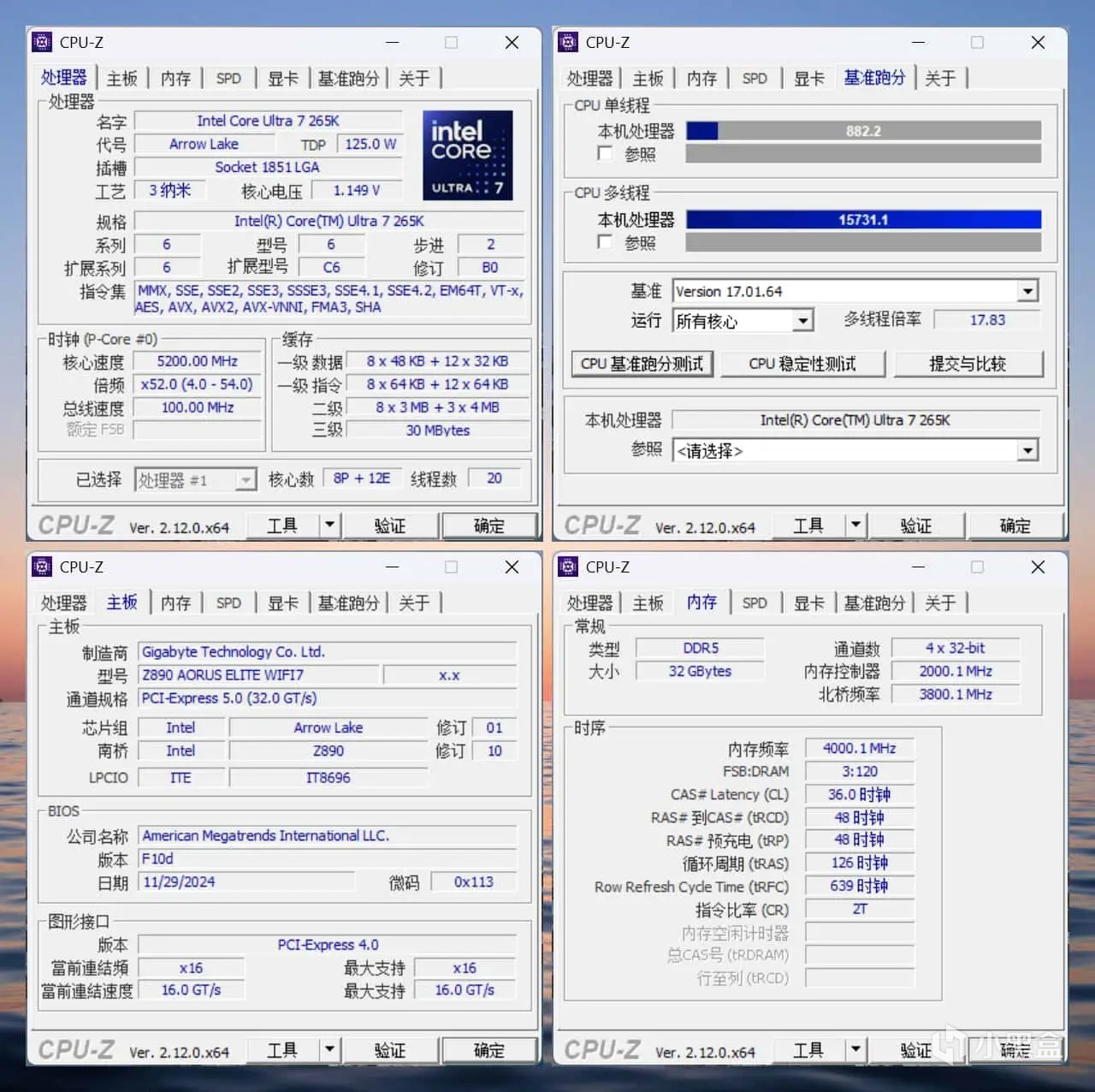Click 验证 in the benchmark window
Image resolution: width=1095 pixels, height=1092 pixels.
pyautogui.click(x=916, y=525)
